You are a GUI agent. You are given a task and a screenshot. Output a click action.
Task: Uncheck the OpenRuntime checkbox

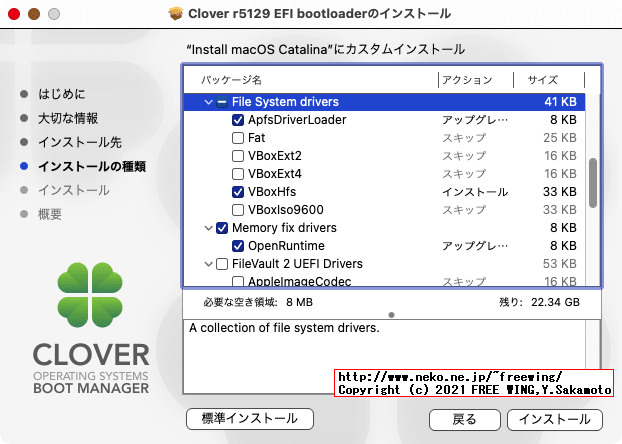[x=238, y=246]
